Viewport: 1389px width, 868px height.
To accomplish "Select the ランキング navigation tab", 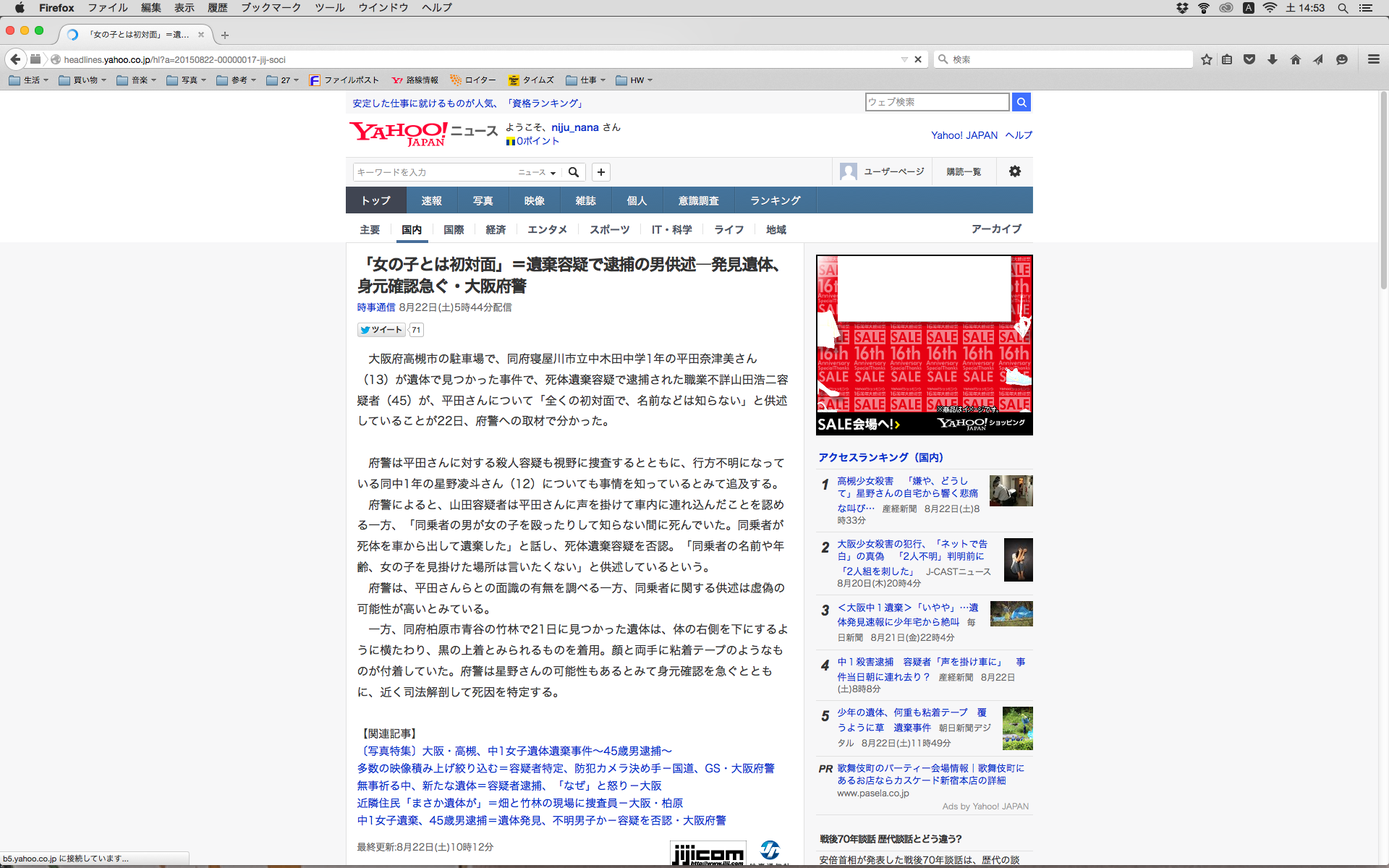I will pyautogui.click(x=775, y=200).
